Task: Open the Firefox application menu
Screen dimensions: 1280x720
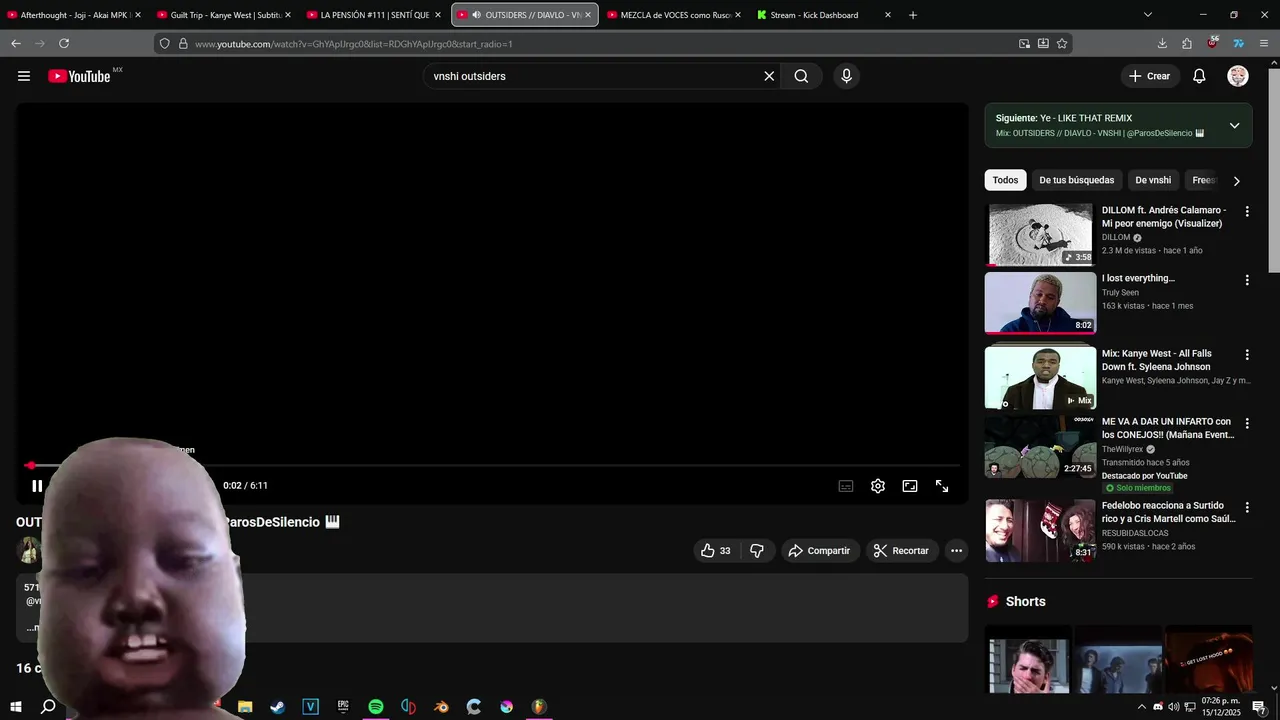Action: coord(1264,43)
